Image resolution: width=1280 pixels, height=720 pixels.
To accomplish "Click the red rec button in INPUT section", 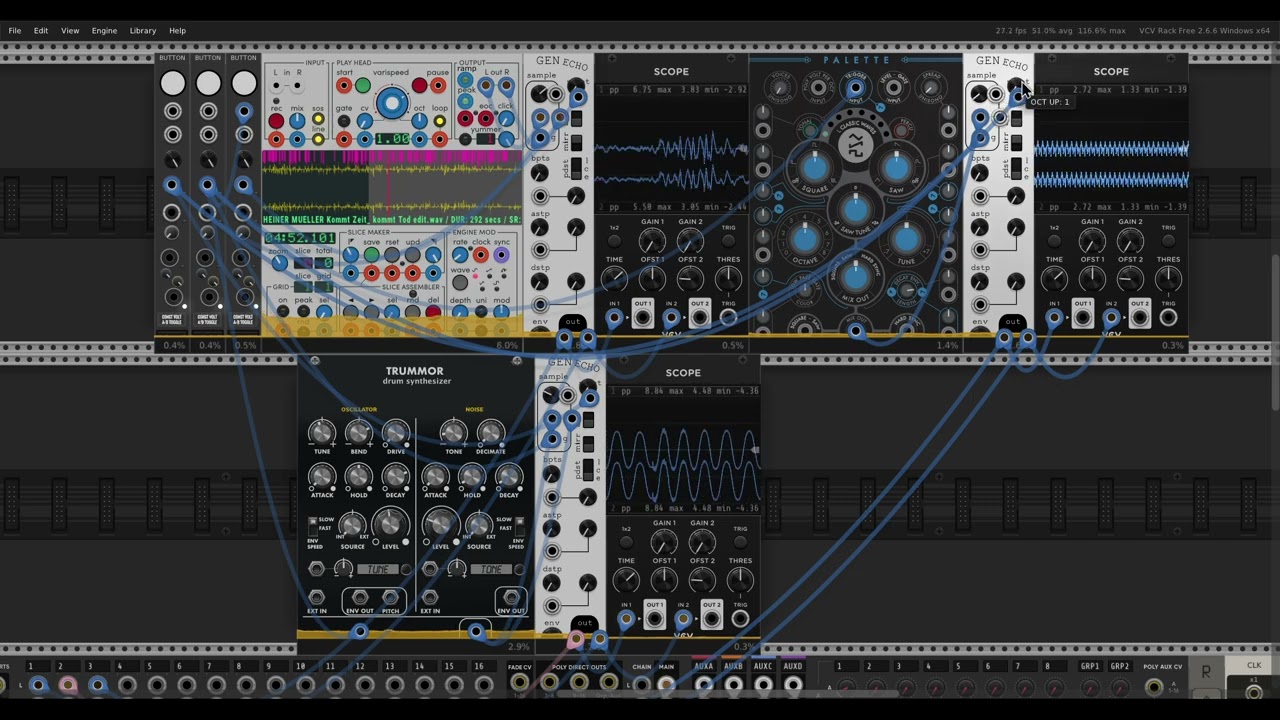I will click(x=276, y=121).
